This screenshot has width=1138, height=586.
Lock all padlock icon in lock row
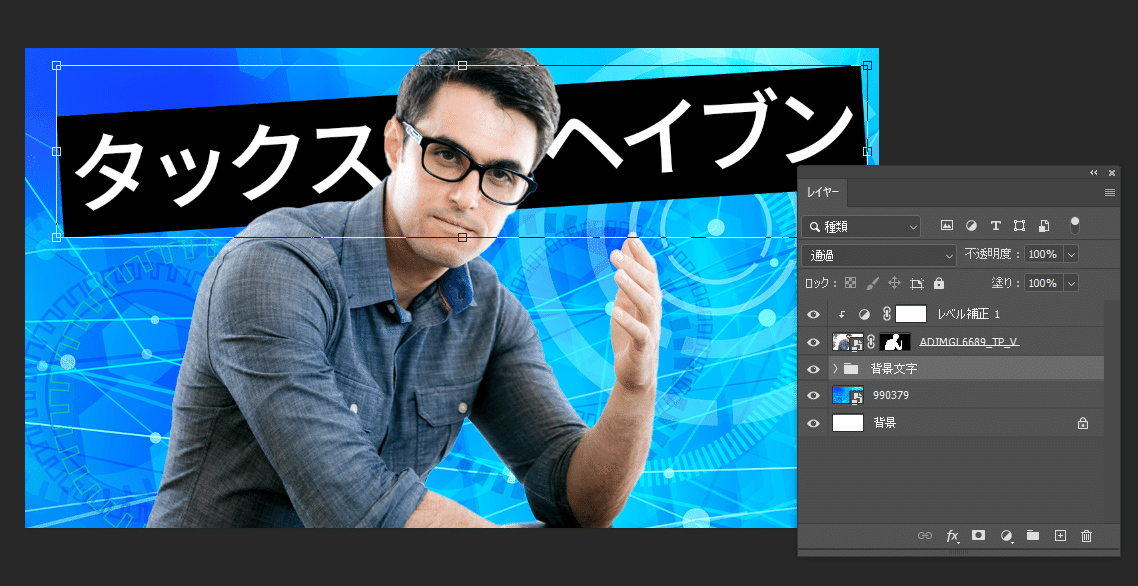pos(938,282)
